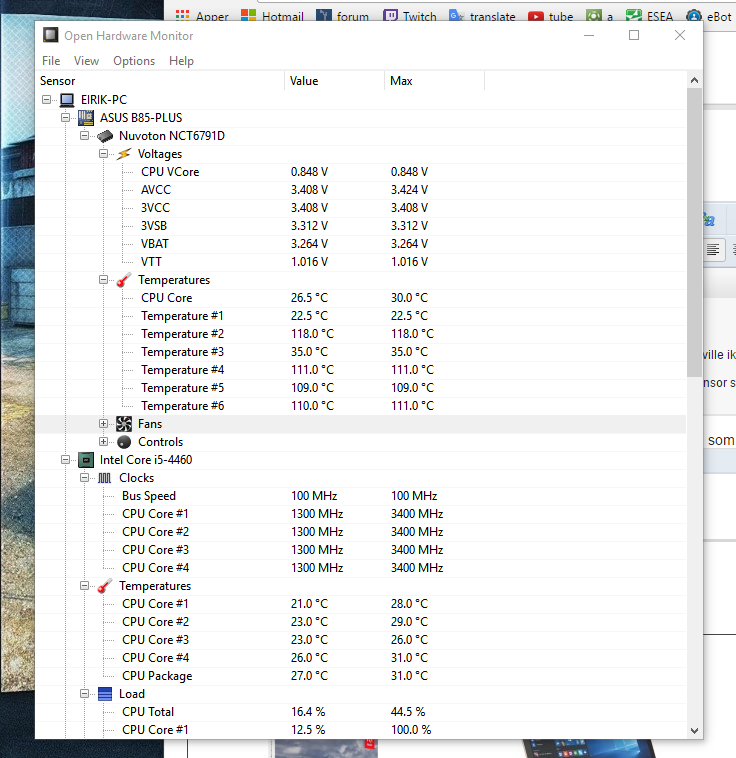The height and width of the screenshot is (758, 736).
Task: Click the Fans icon
Action: click(124, 424)
